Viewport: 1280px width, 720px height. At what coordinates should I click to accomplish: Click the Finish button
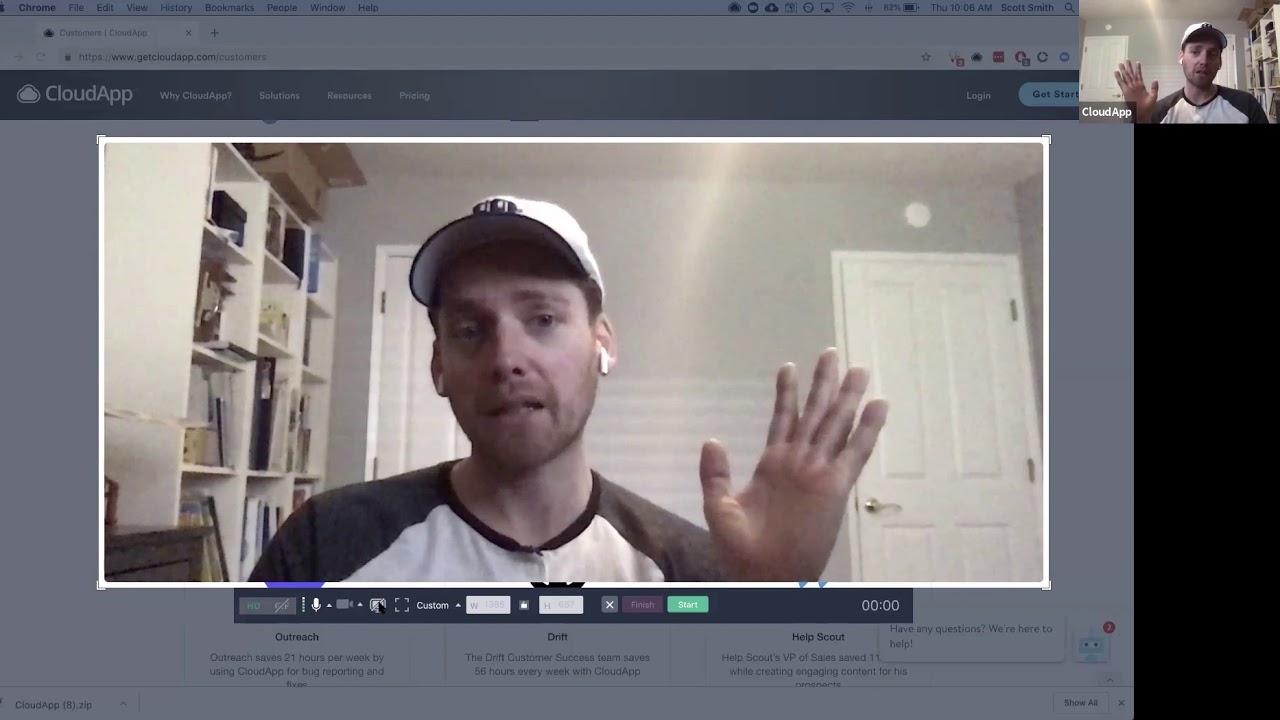(642, 605)
